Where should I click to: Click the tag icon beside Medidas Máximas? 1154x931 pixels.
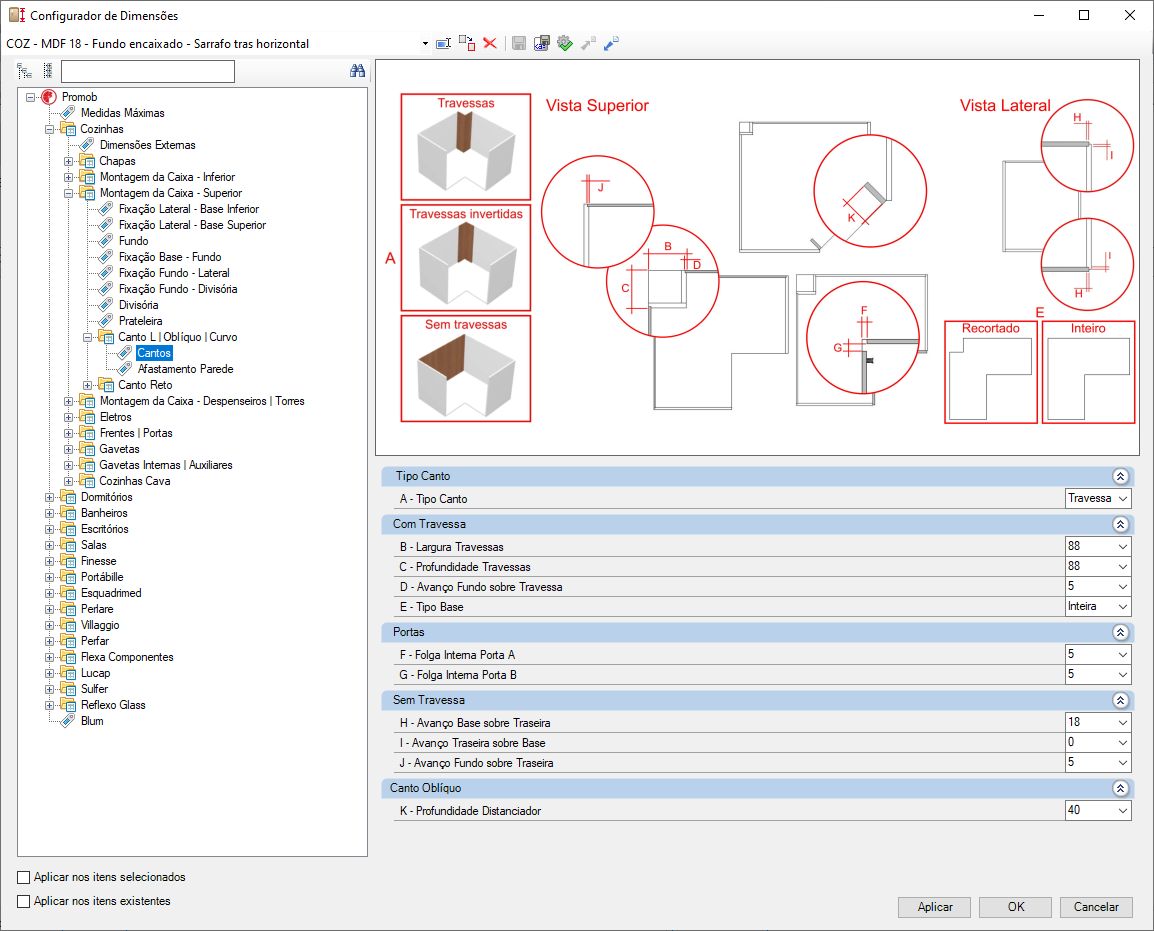[68, 113]
